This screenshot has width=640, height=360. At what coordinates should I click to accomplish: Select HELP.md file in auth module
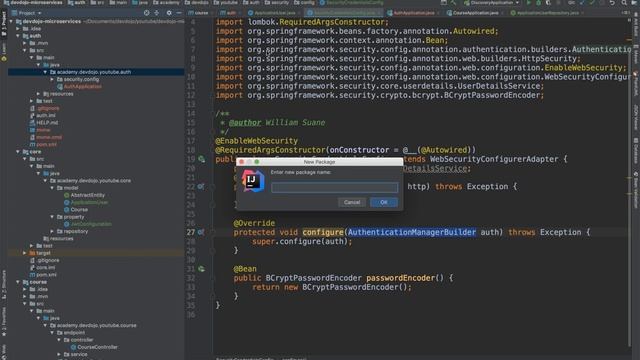tap(47, 122)
